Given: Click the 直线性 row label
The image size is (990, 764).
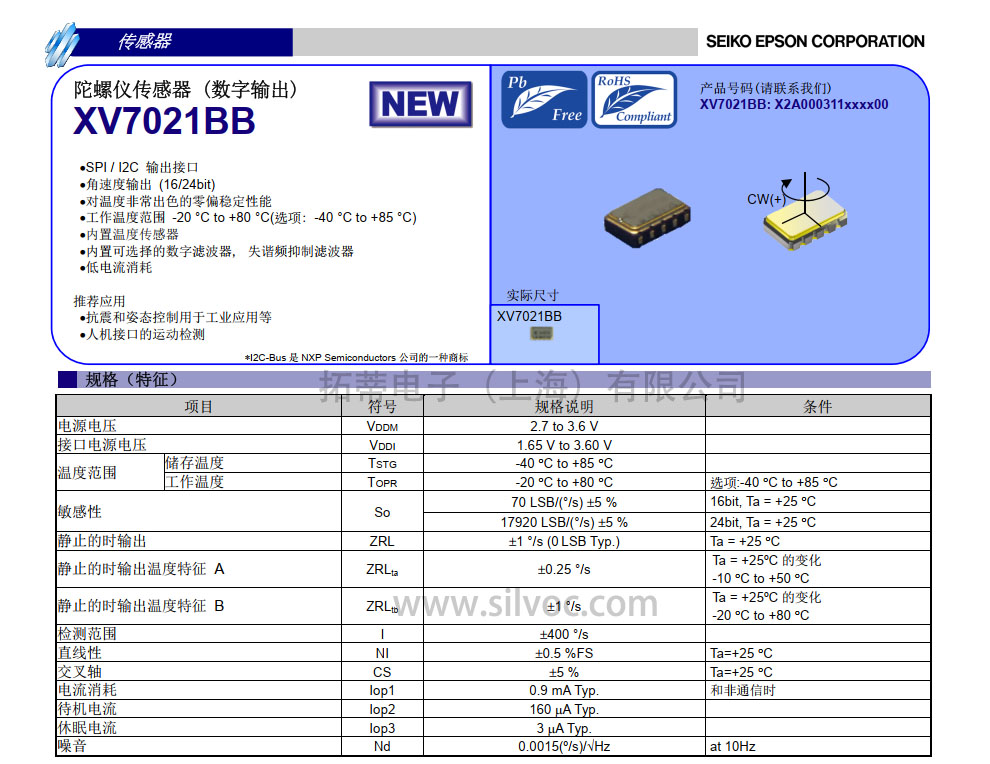Looking at the screenshot, I should tap(80, 653).
